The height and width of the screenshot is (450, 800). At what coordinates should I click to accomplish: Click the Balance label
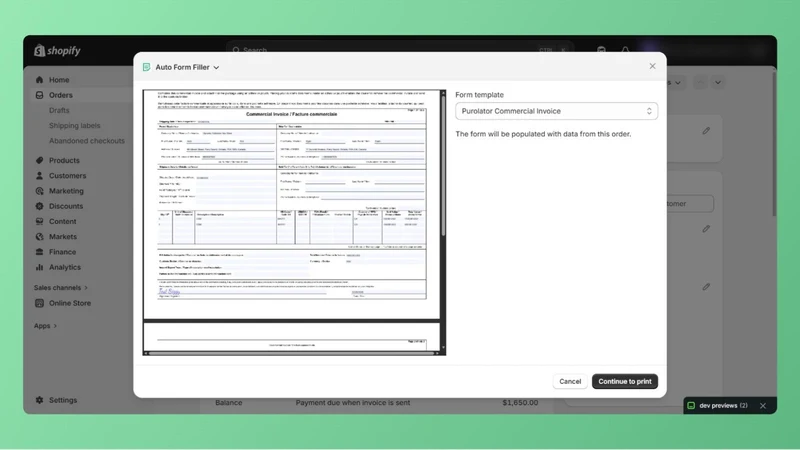tap(229, 403)
